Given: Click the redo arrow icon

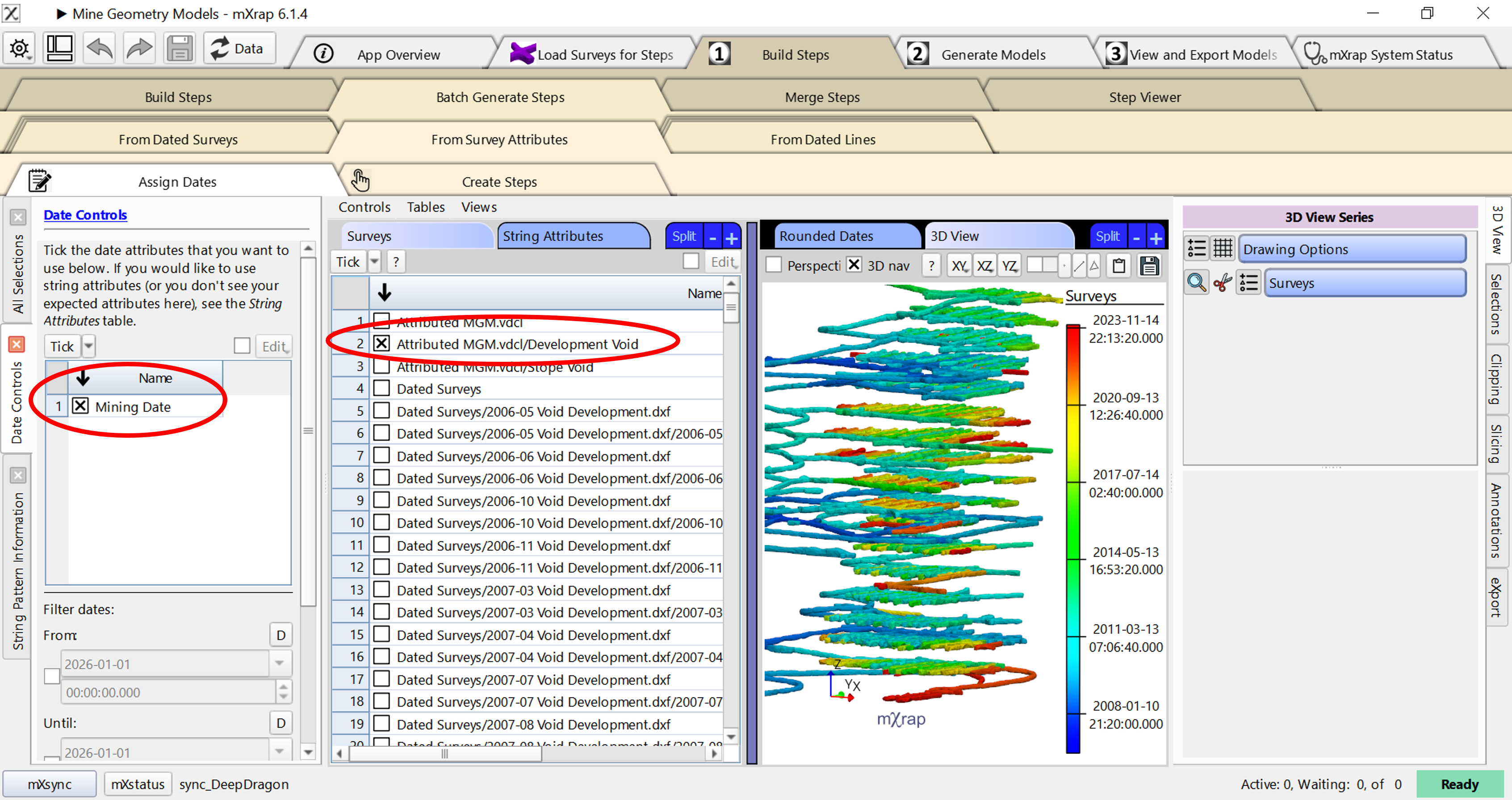Looking at the screenshot, I should [139, 49].
